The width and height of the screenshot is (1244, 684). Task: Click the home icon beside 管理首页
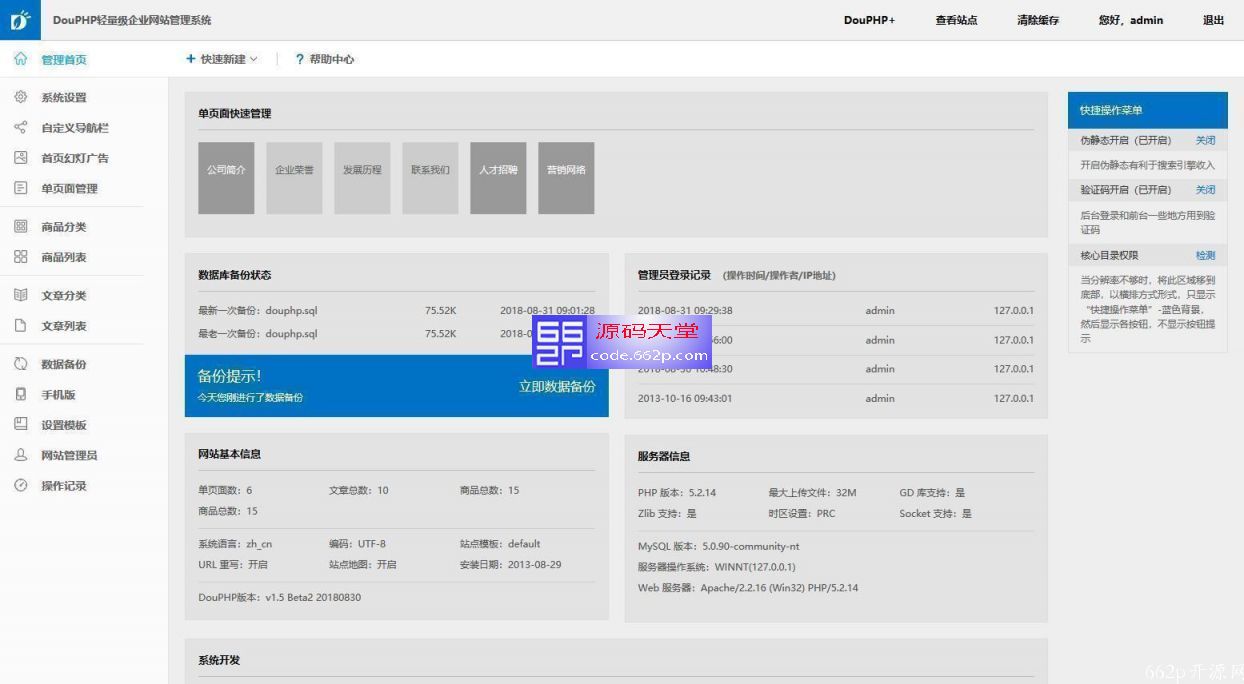click(x=20, y=59)
